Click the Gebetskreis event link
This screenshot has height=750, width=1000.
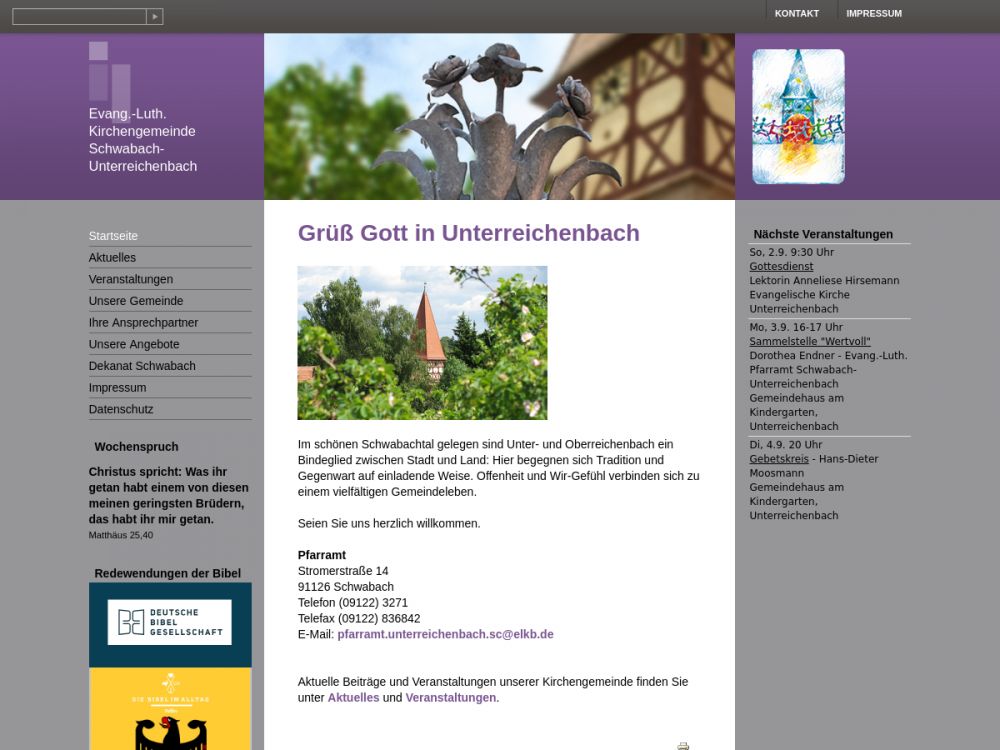tap(779, 459)
